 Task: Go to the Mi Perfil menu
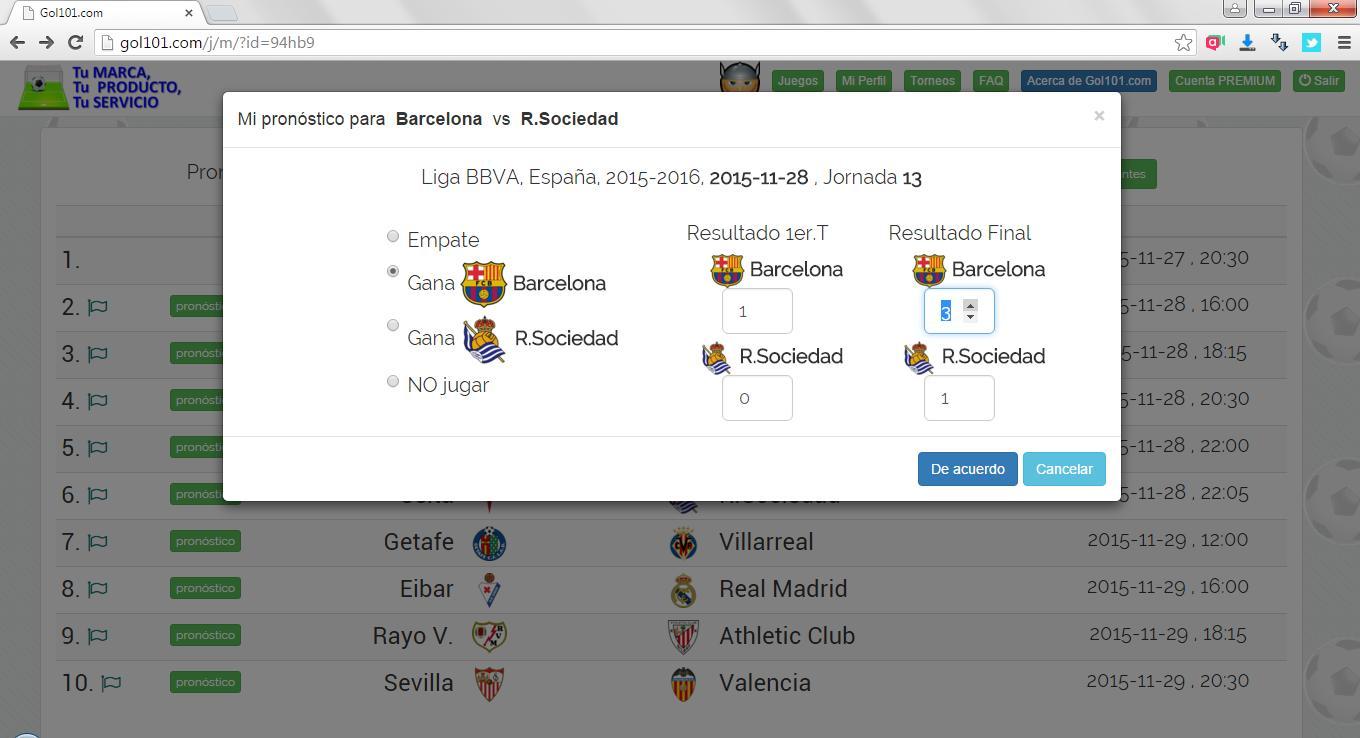coord(863,81)
